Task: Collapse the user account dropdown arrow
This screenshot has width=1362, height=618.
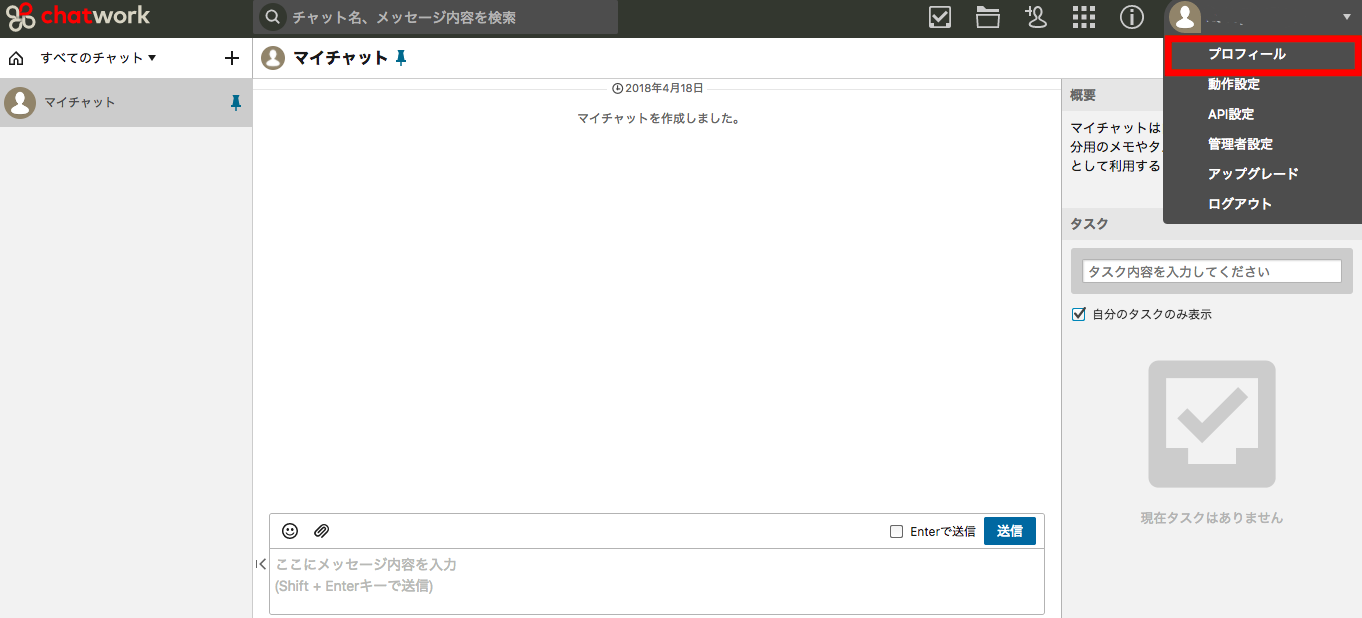Action: click(1346, 17)
